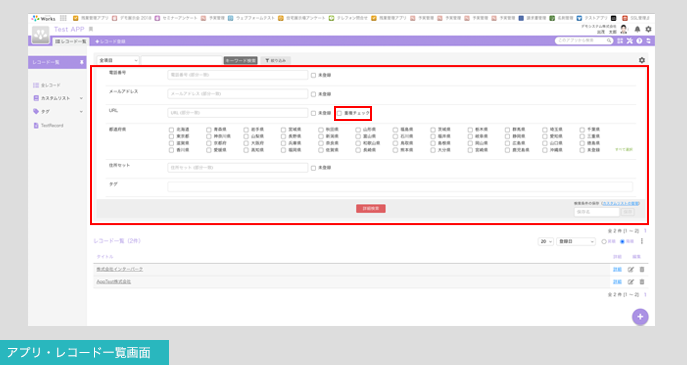Viewport: 687px width, 365px height.
Task: Switch to the レコード登録 tab
Action: click(x=110, y=41)
